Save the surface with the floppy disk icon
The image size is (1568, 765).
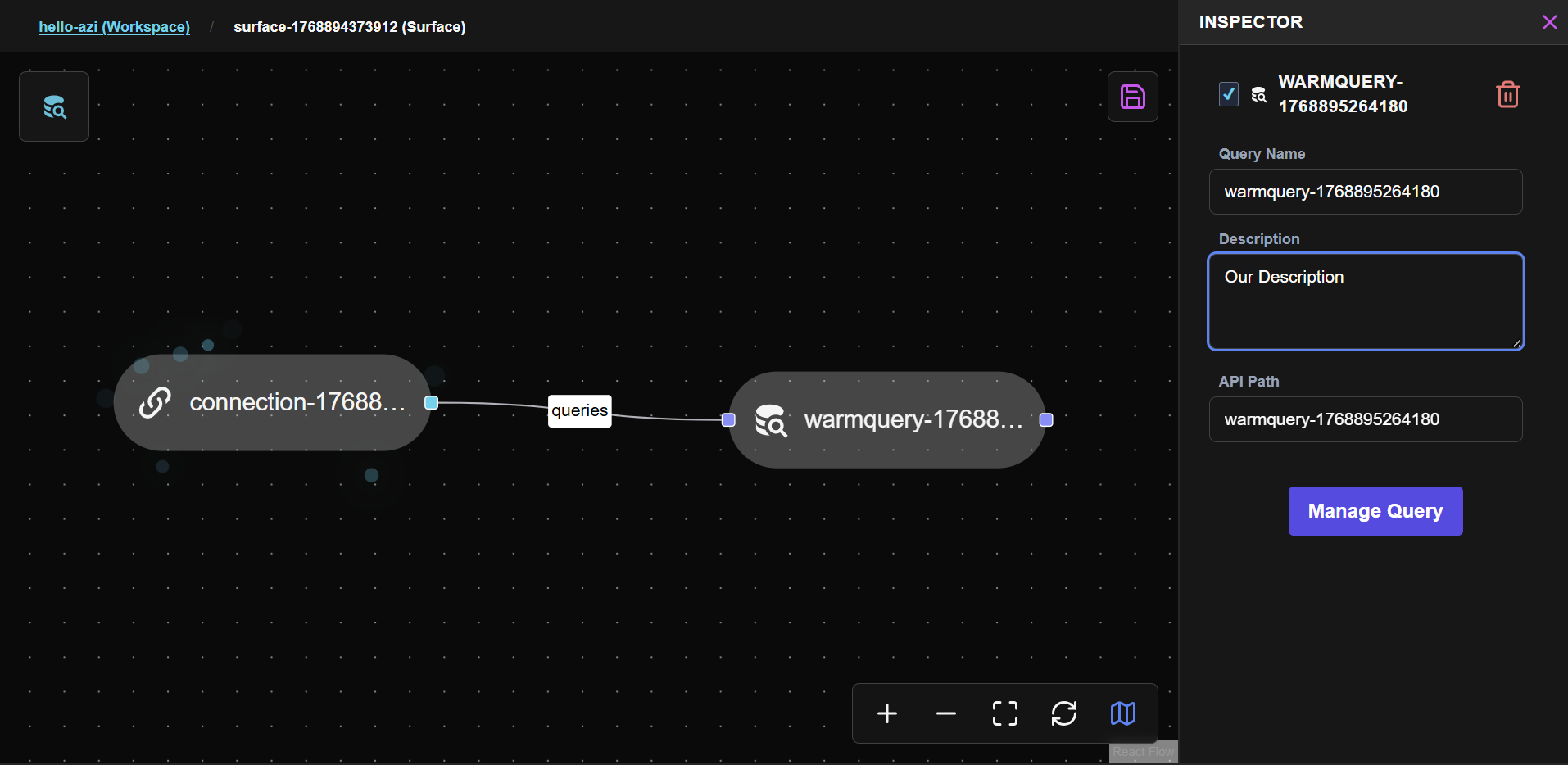click(1132, 97)
